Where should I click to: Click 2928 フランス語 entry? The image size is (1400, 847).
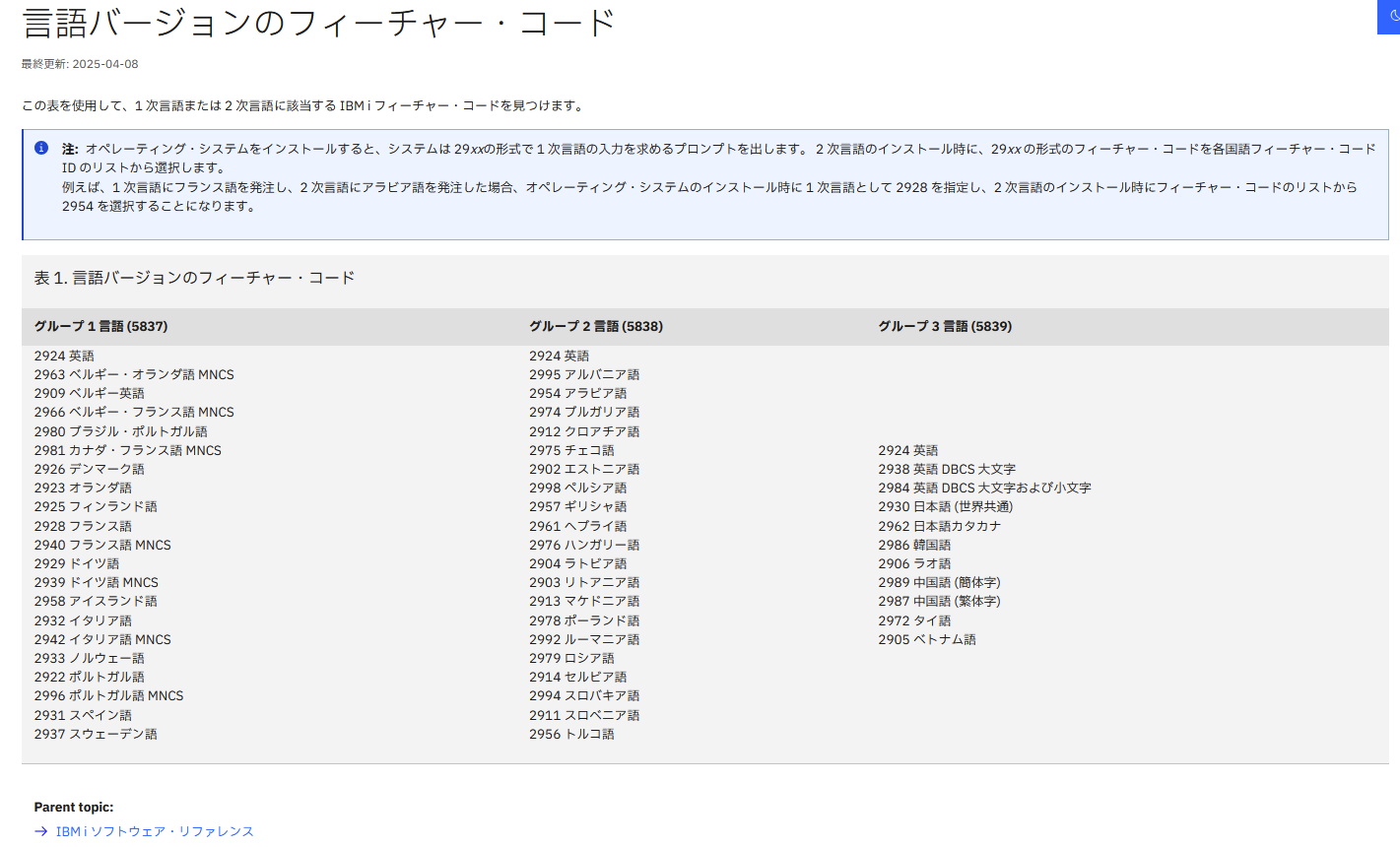click(x=83, y=526)
